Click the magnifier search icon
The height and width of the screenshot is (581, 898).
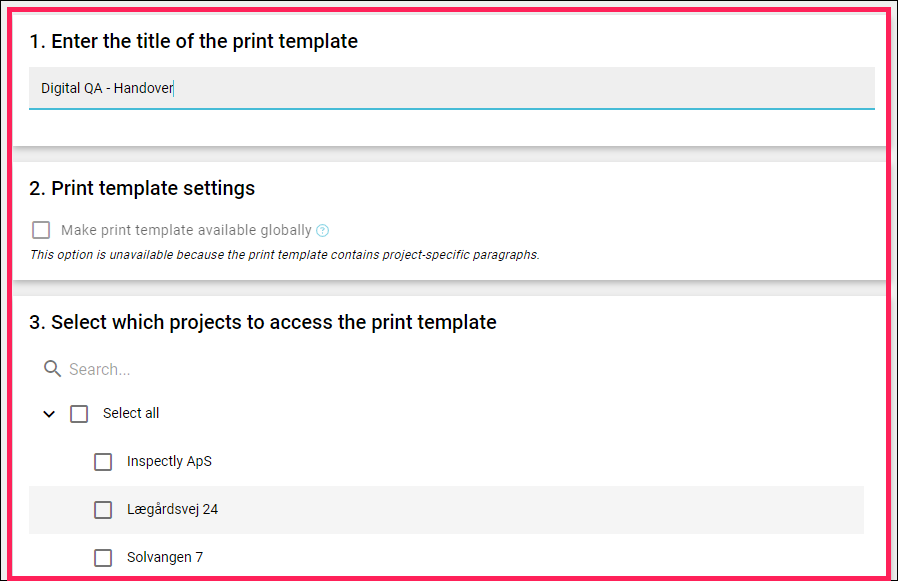(x=52, y=368)
